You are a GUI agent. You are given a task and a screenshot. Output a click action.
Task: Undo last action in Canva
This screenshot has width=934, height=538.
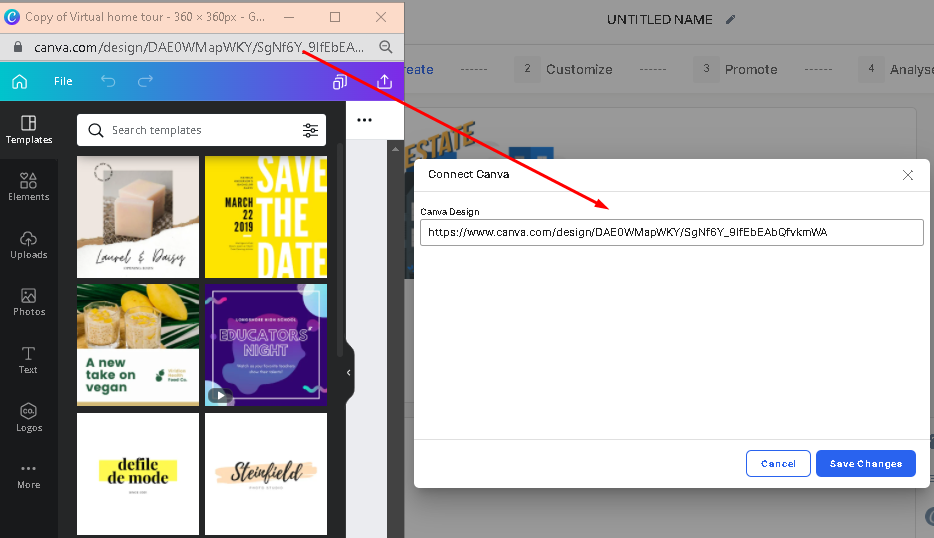point(108,81)
